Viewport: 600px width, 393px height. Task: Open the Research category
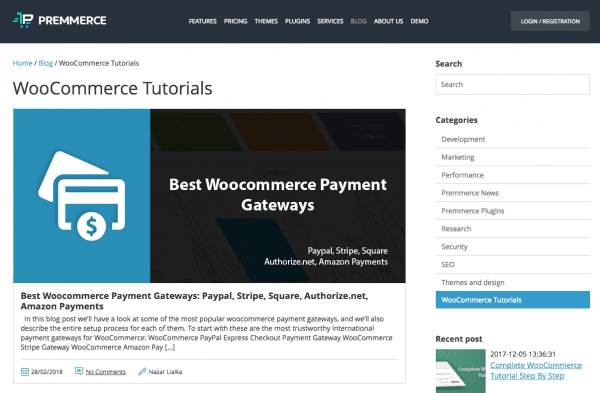click(x=512, y=229)
